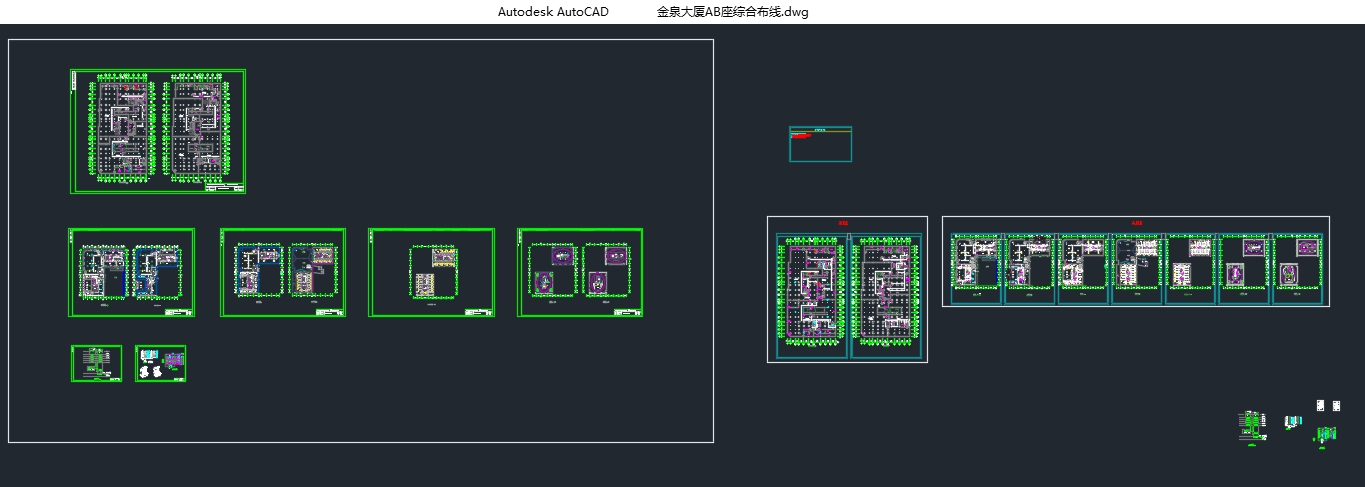Click the file name 金泉大厦AB座综合布线.dwg in title

coord(732,12)
